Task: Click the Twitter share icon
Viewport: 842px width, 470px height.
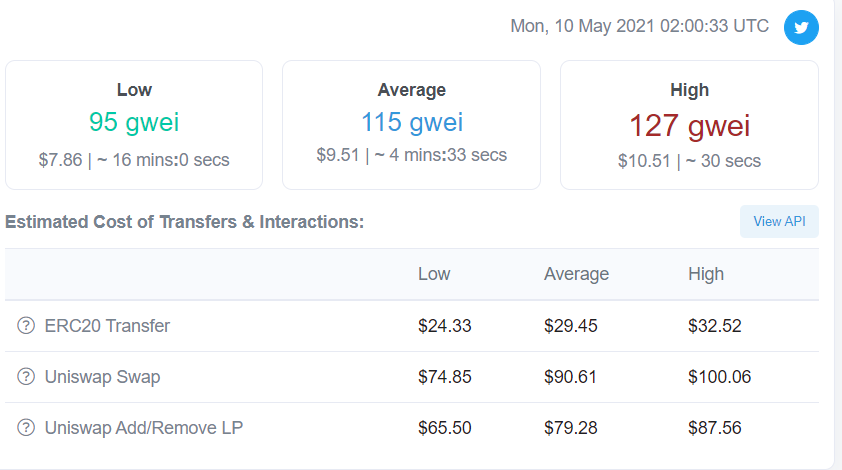Action: click(801, 27)
